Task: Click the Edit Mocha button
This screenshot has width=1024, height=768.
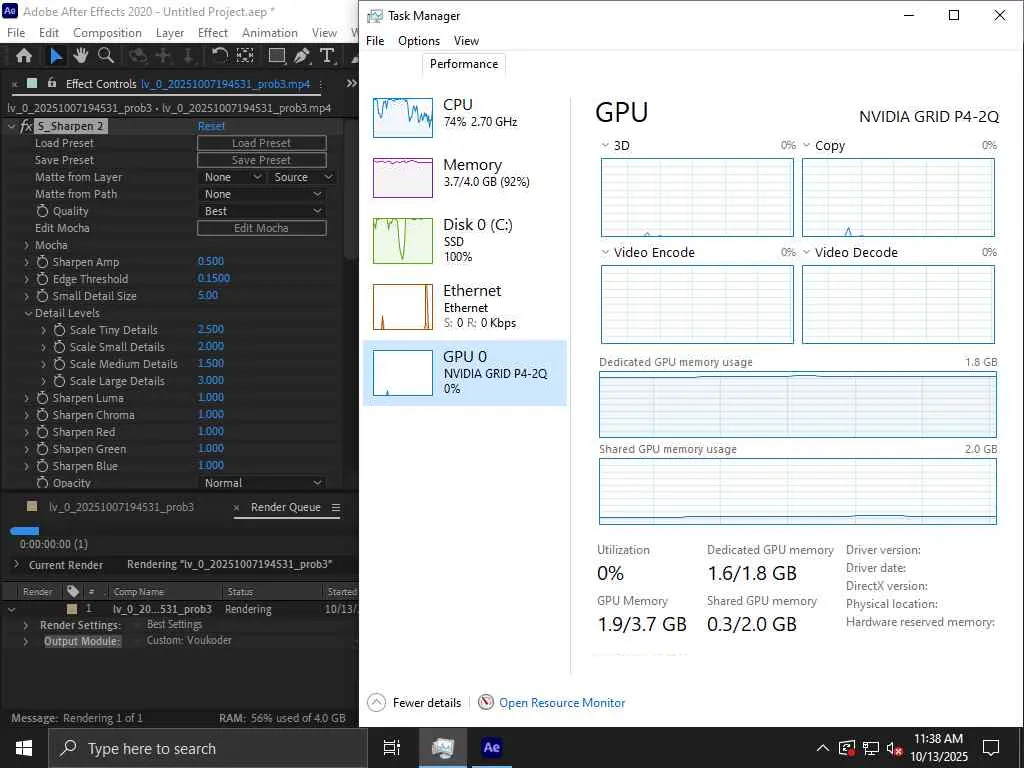Action: pyautogui.click(x=262, y=228)
